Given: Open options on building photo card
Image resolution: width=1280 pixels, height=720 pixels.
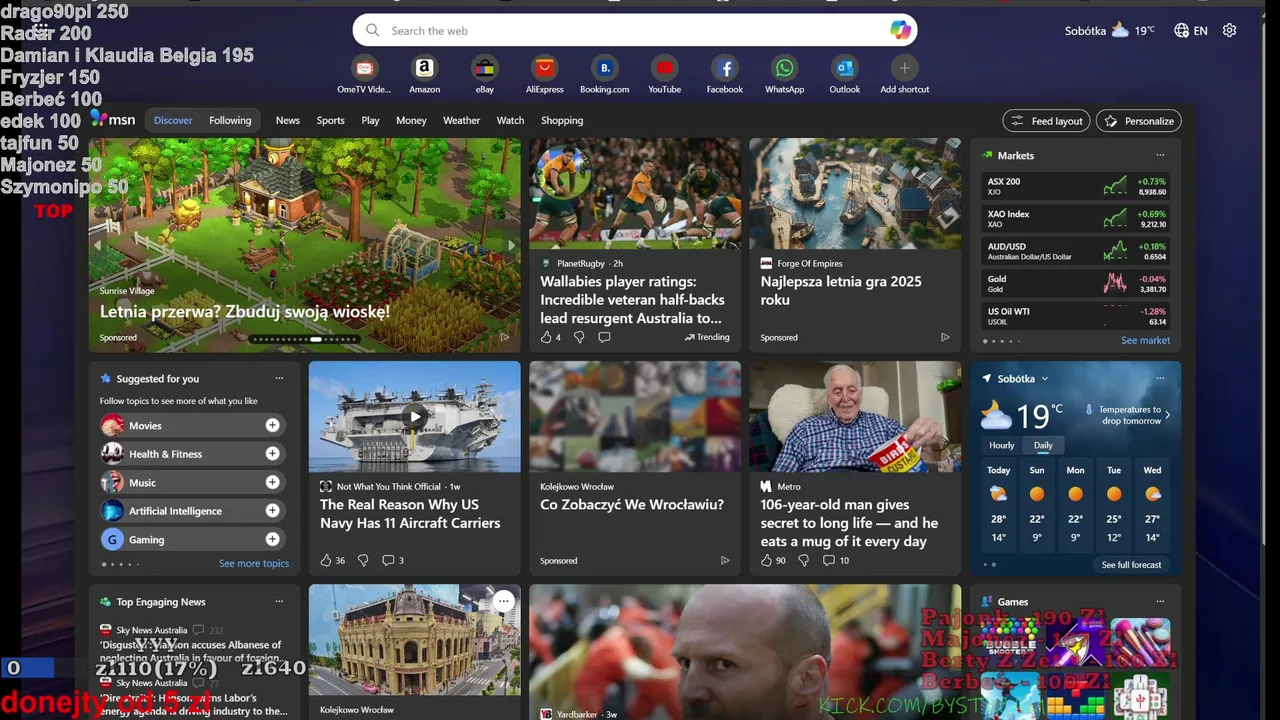Looking at the screenshot, I should coord(503,601).
